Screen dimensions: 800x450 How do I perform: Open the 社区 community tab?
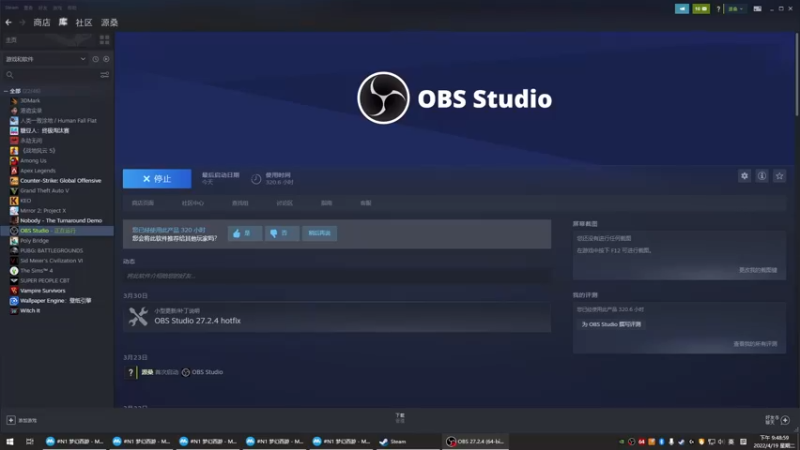(84, 22)
